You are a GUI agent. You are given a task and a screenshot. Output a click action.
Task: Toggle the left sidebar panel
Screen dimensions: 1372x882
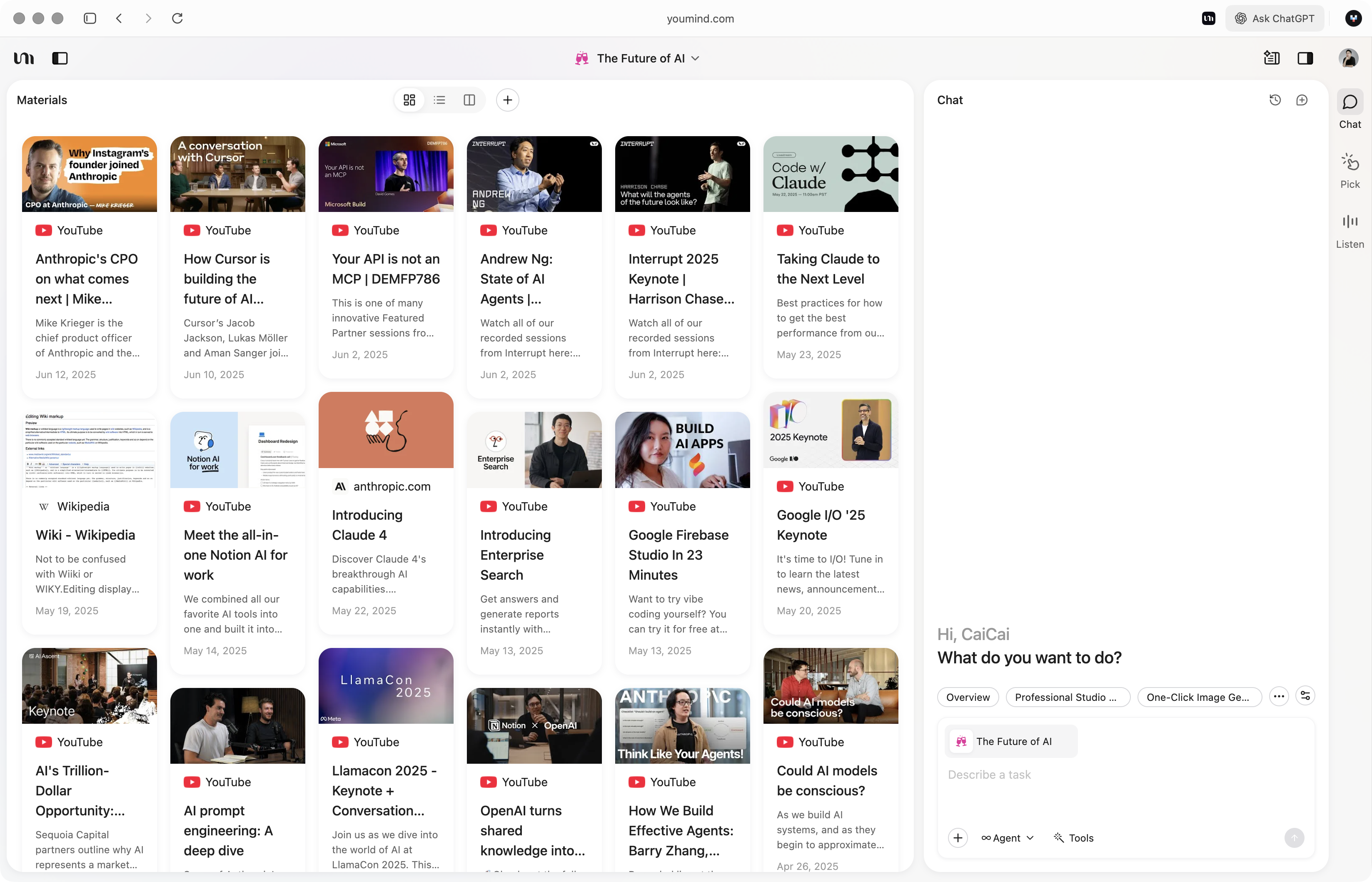click(x=60, y=58)
